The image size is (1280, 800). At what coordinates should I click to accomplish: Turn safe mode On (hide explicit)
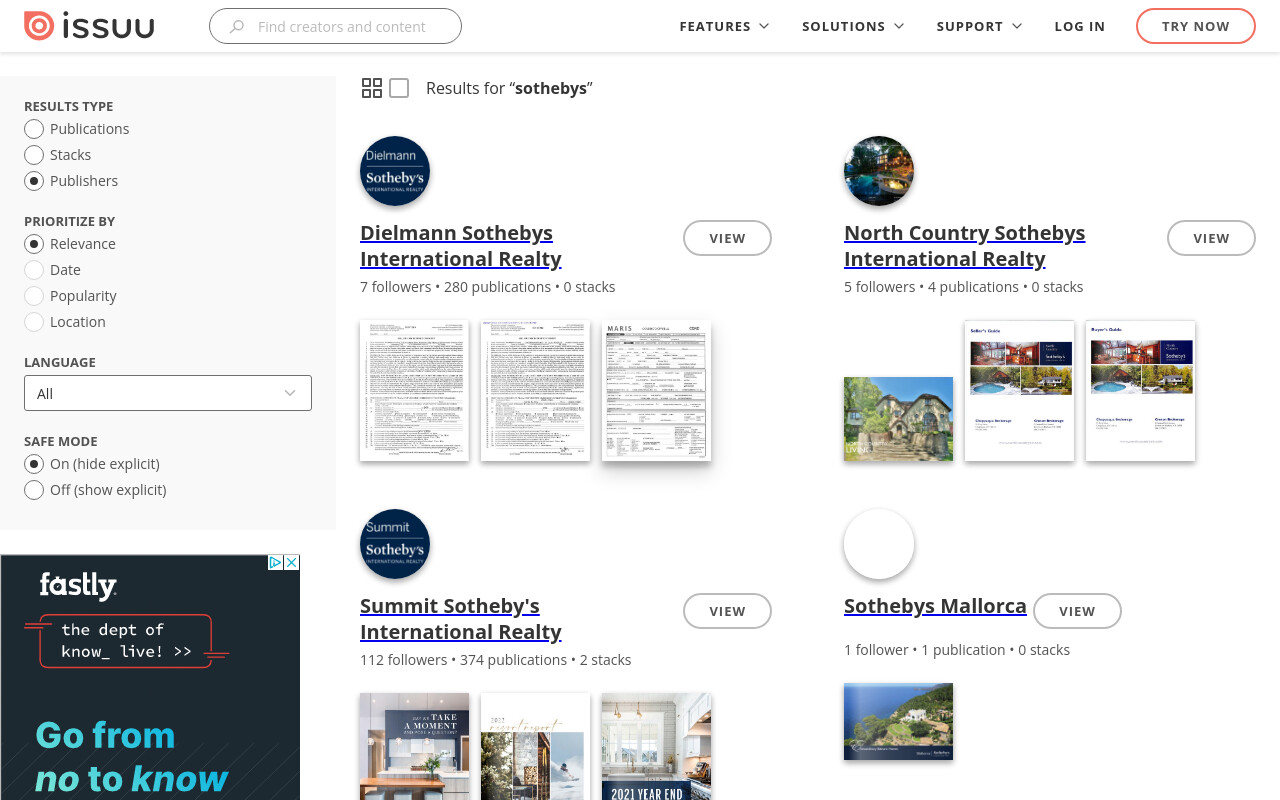(34, 464)
